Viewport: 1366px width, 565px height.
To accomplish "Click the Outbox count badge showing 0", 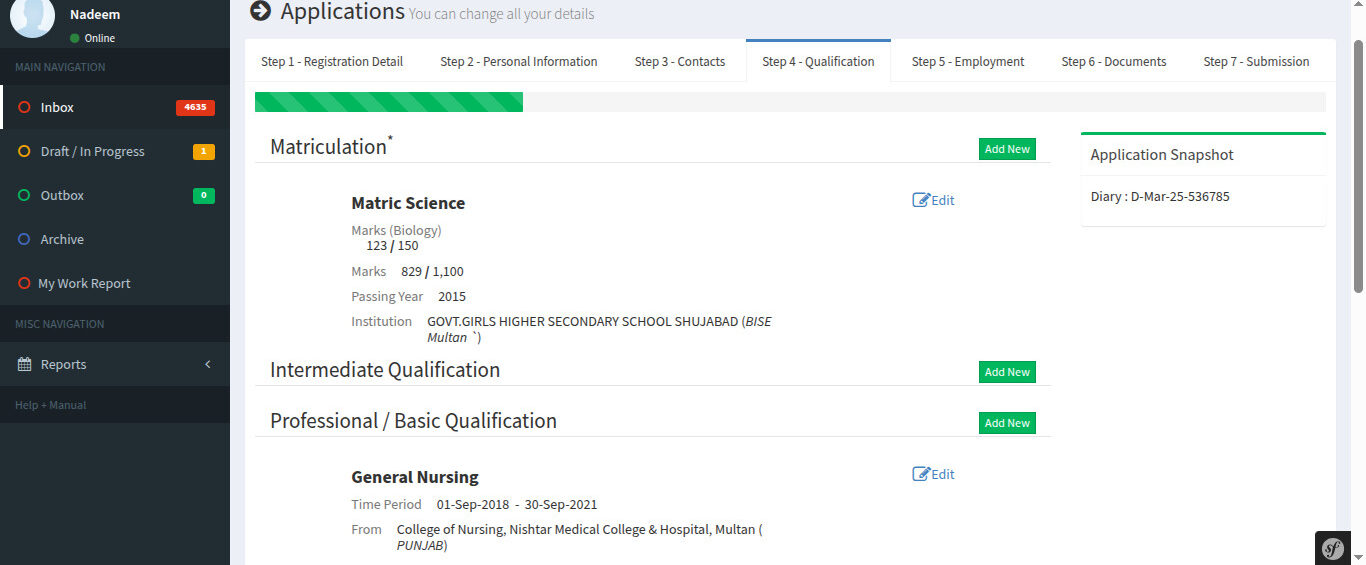I will (204, 195).
